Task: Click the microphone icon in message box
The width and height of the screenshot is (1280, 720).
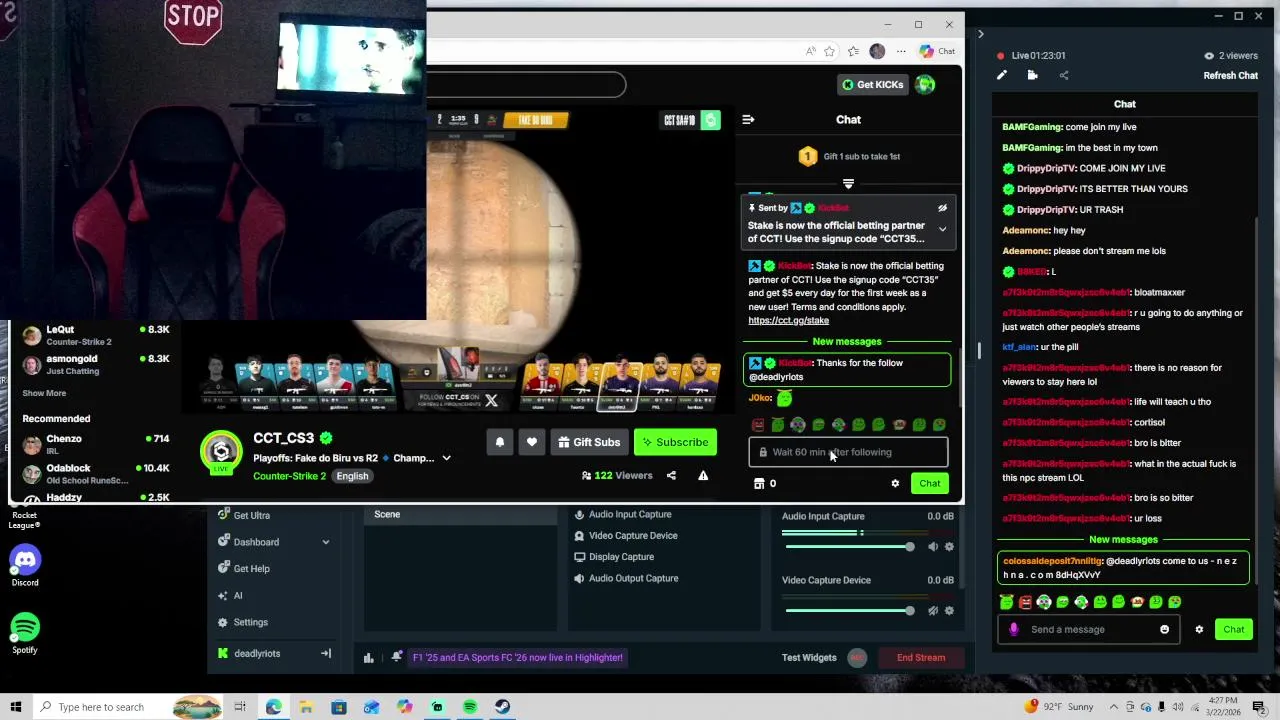Action: coord(1014,630)
